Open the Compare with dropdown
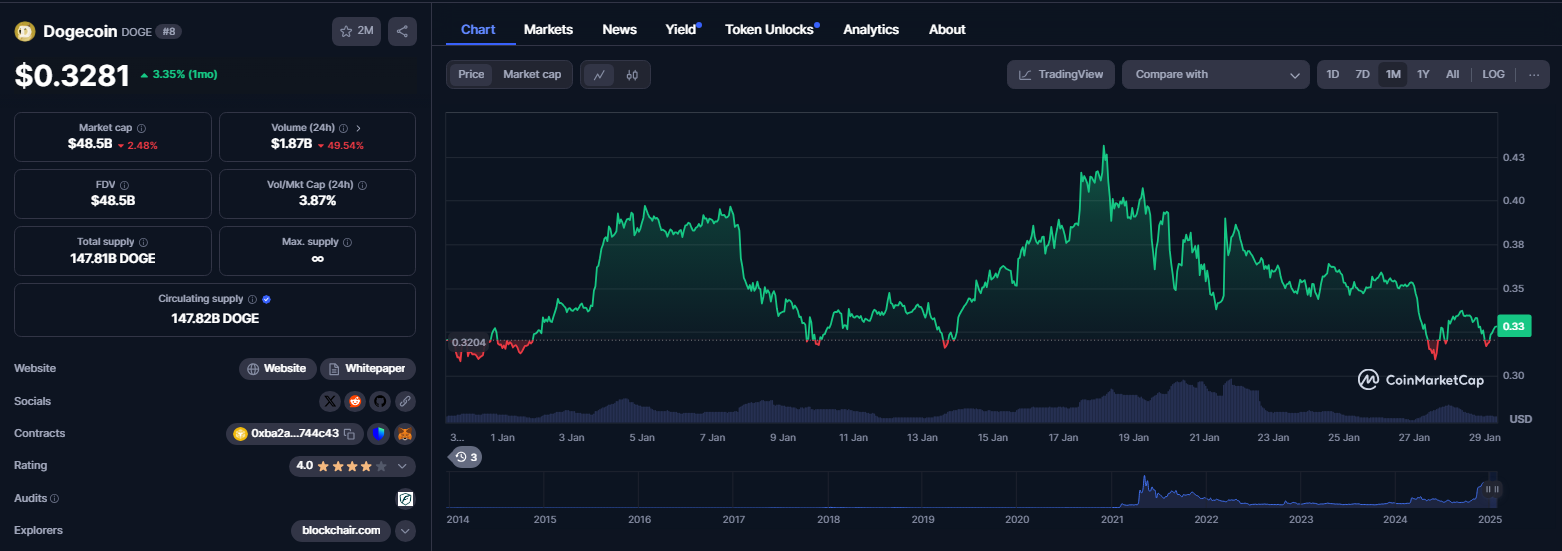Image resolution: width=1562 pixels, height=551 pixels. 1215,75
